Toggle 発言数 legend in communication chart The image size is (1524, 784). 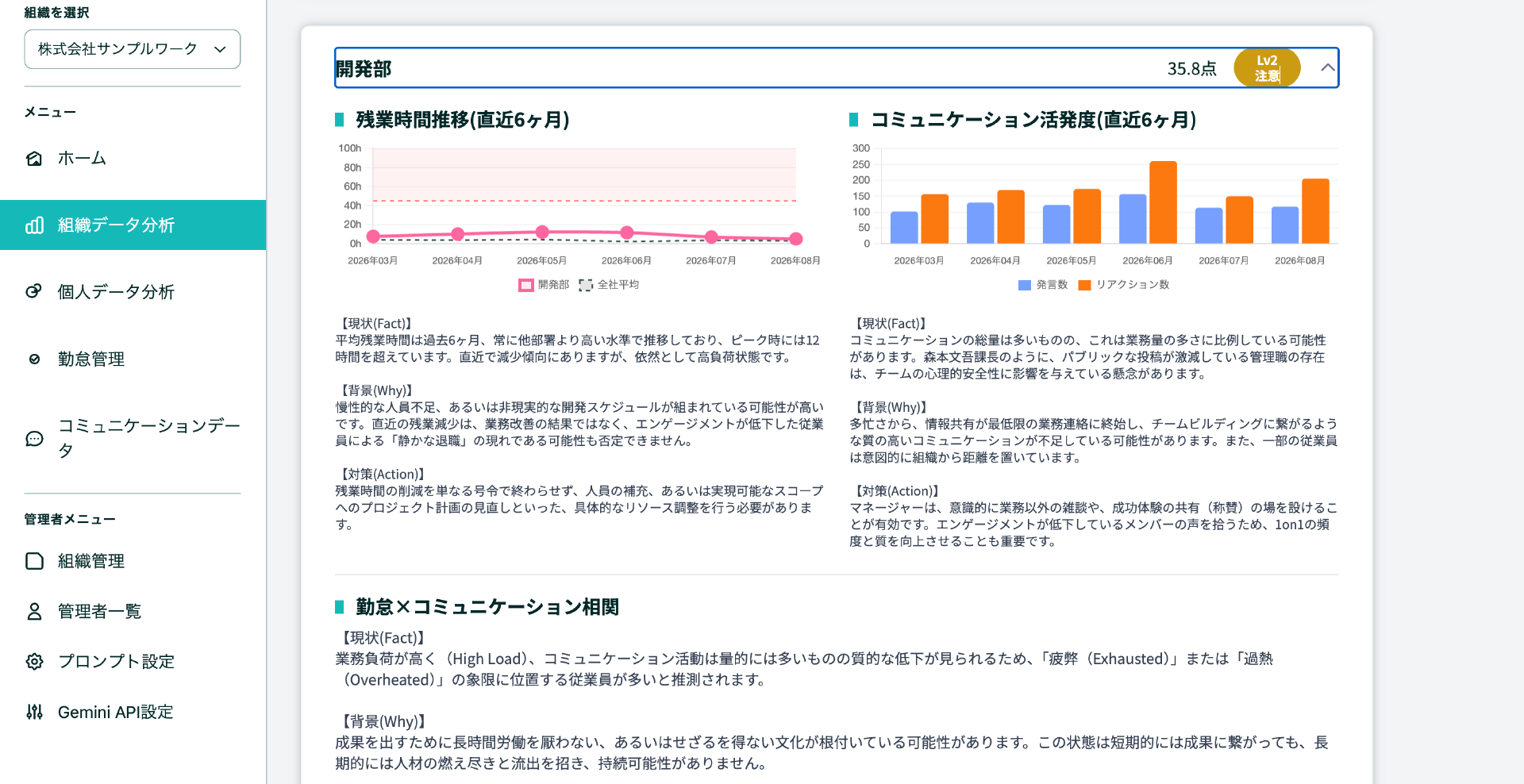1043,285
